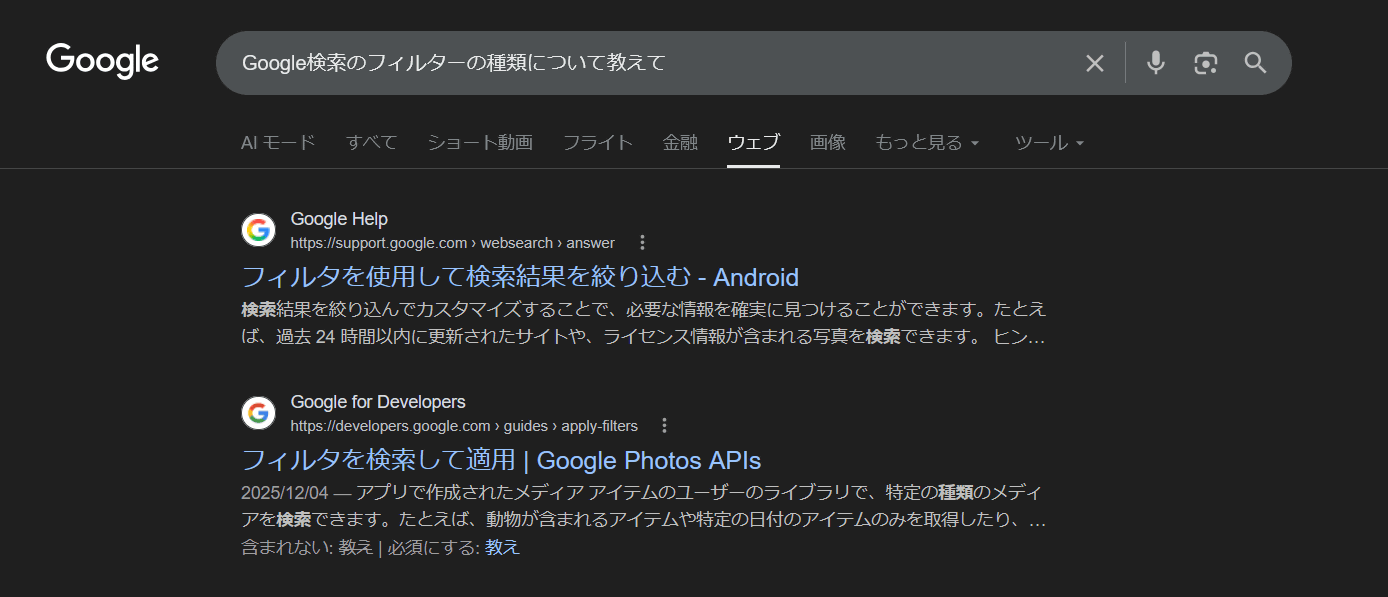Expand the もっと見る dropdown

[926, 142]
